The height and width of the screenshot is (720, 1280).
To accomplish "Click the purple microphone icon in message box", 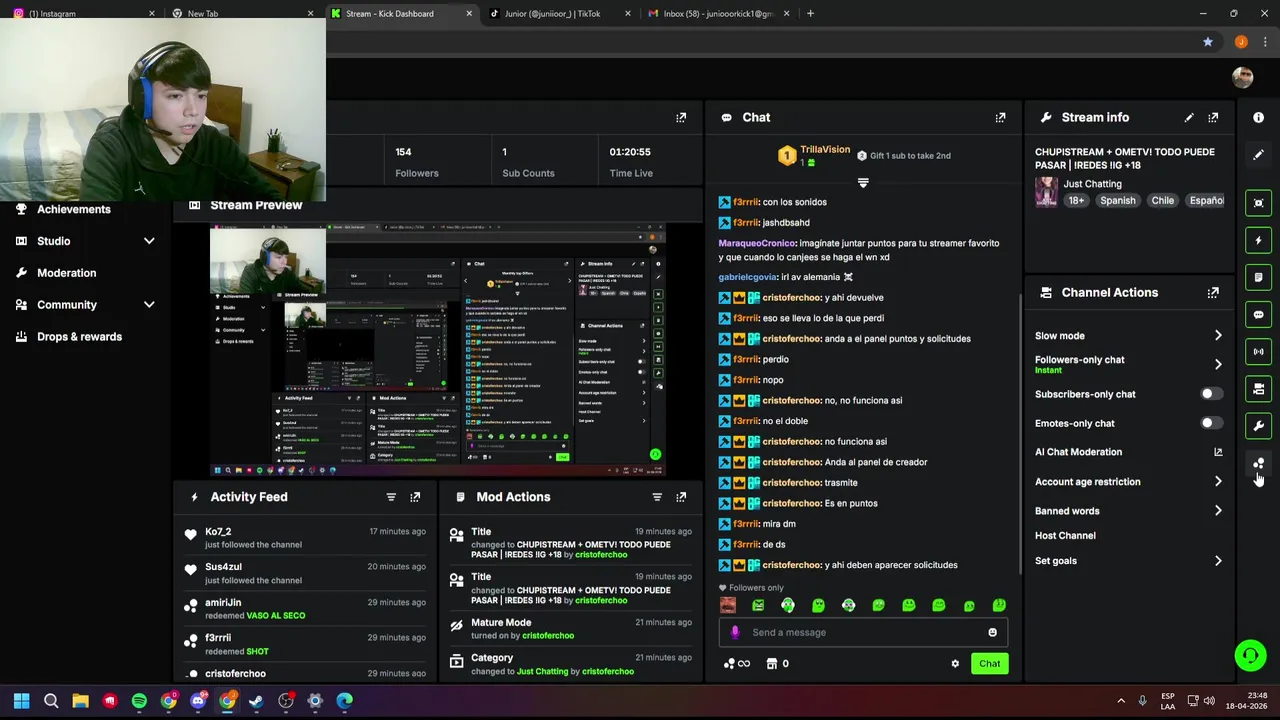I will coord(735,632).
